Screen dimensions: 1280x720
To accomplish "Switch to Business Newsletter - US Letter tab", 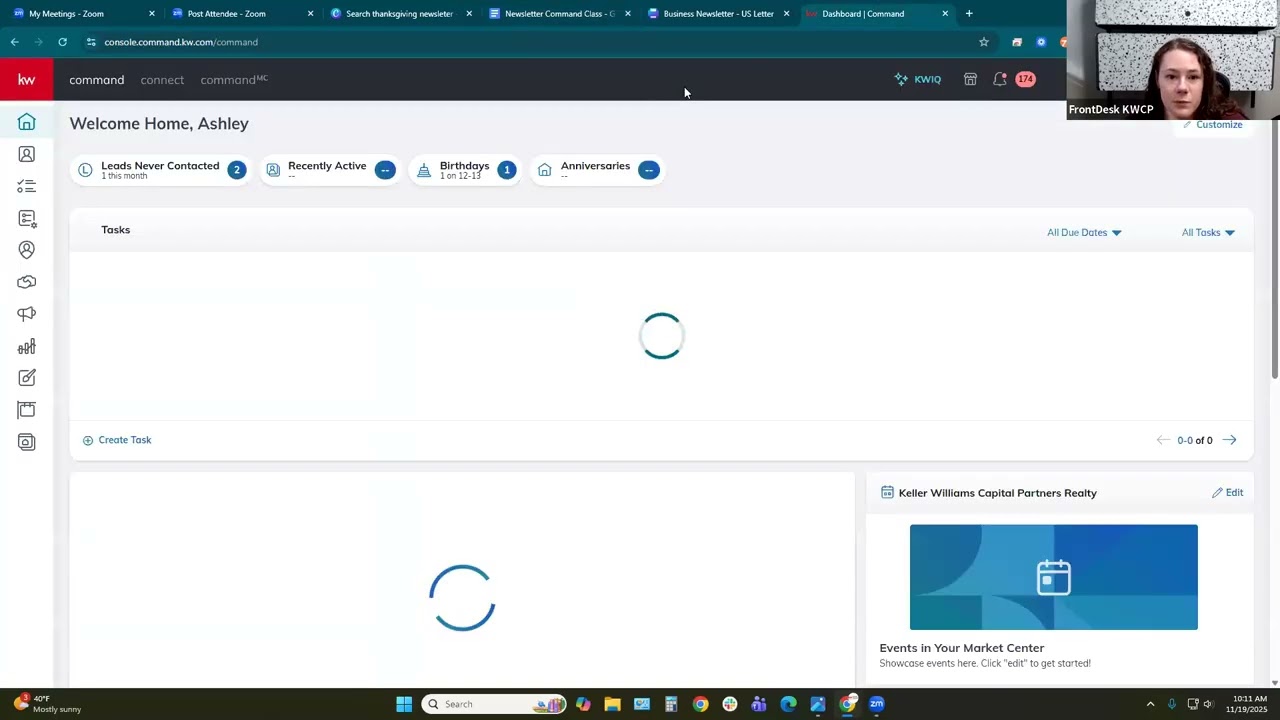I will (x=717, y=14).
